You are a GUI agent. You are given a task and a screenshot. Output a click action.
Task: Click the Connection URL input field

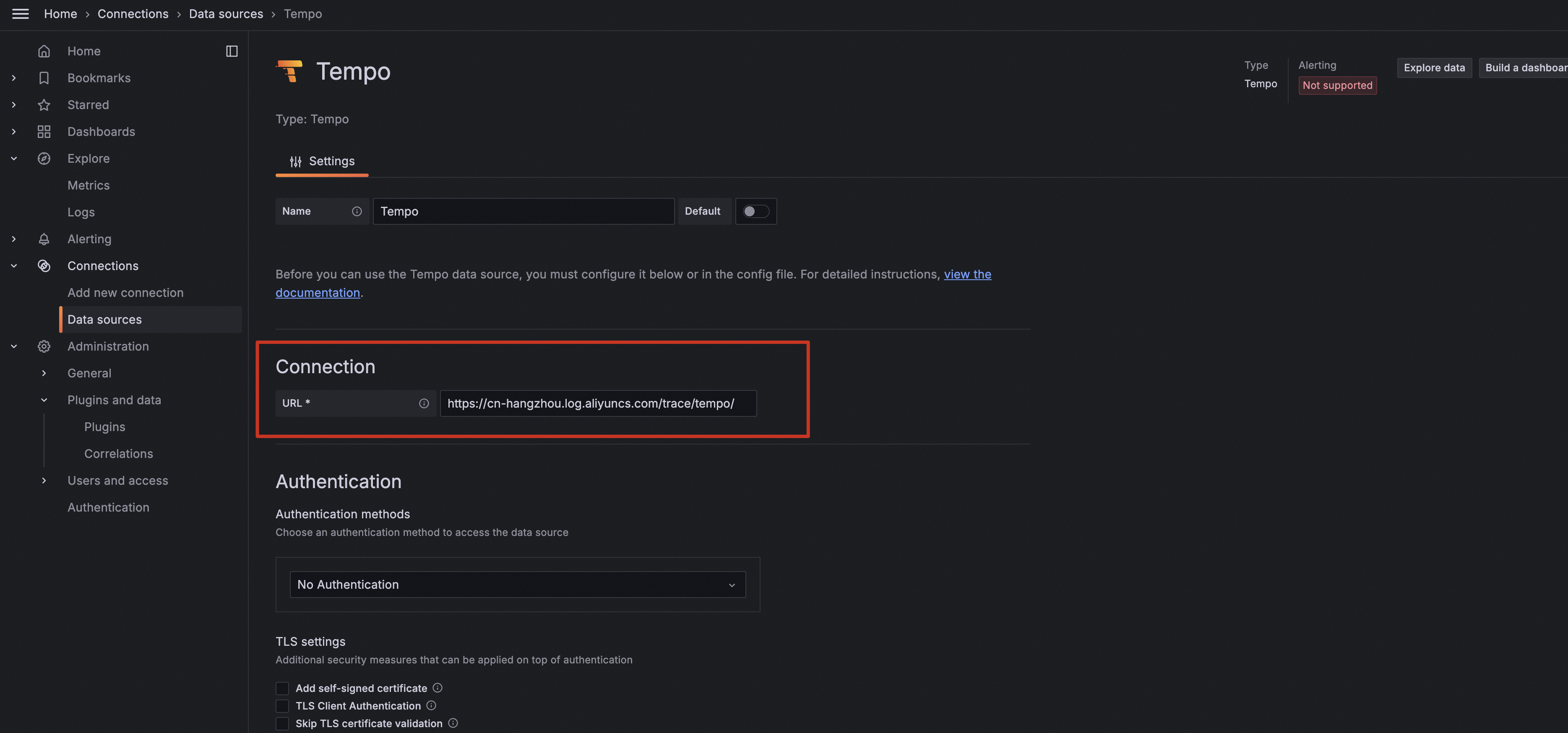(x=598, y=403)
